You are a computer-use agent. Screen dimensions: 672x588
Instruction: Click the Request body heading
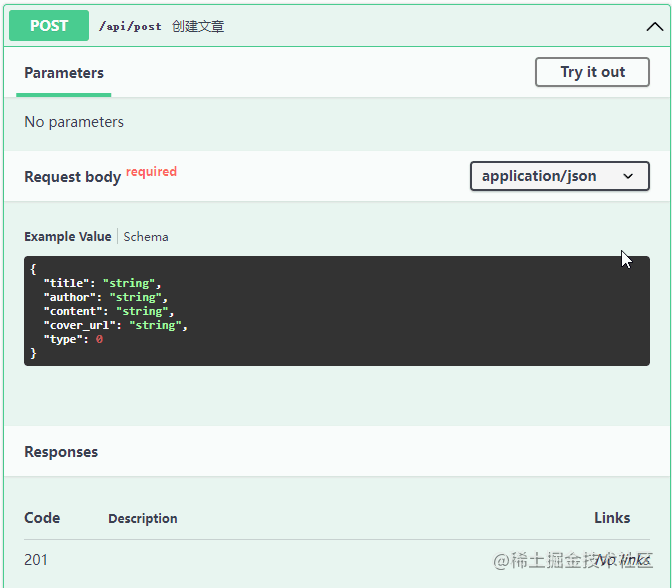point(72,177)
